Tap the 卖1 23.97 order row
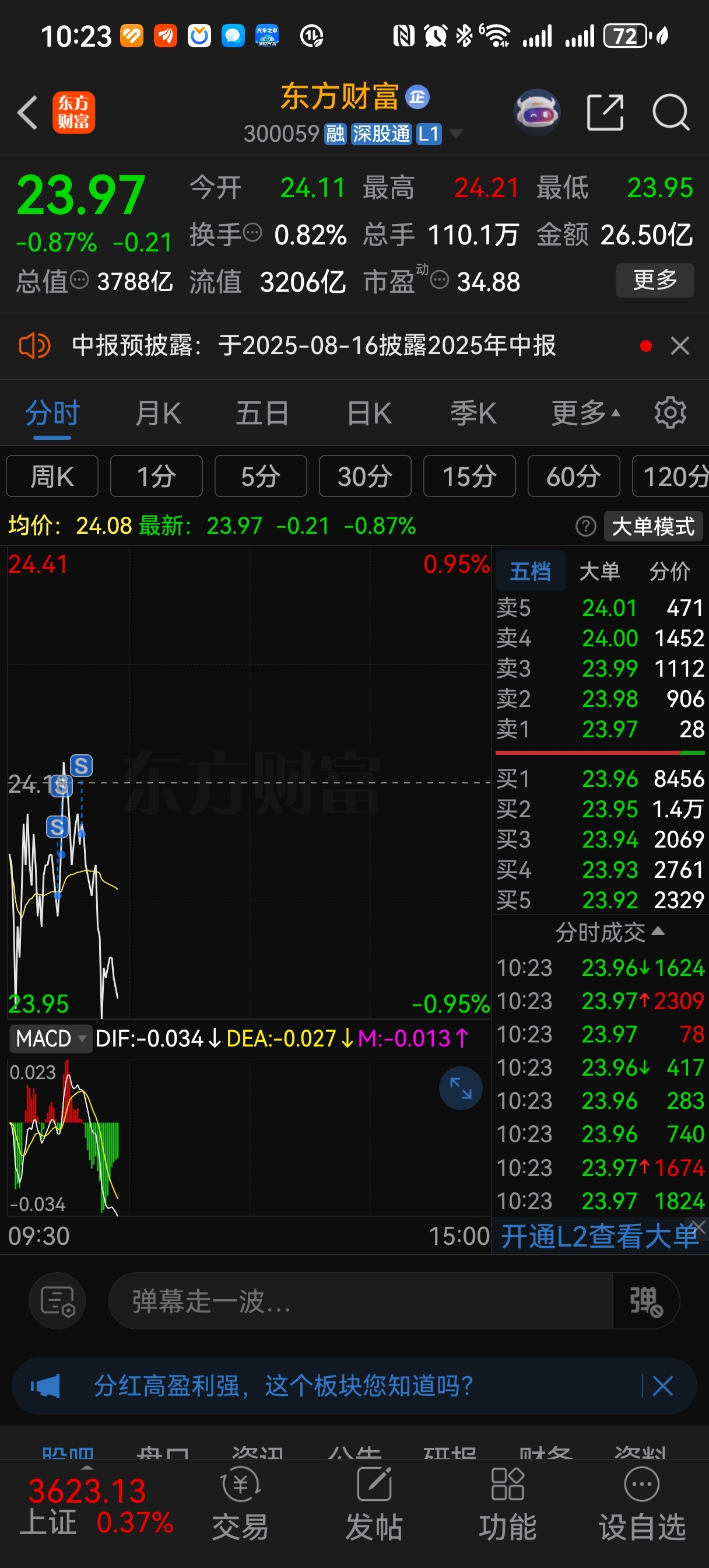The height and width of the screenshot is (1568, 709). coord(600,729)
